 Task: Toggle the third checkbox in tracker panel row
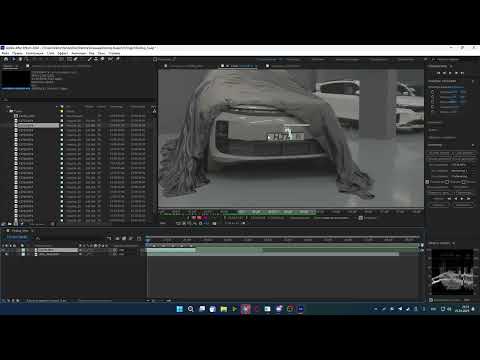pos(464,182)
